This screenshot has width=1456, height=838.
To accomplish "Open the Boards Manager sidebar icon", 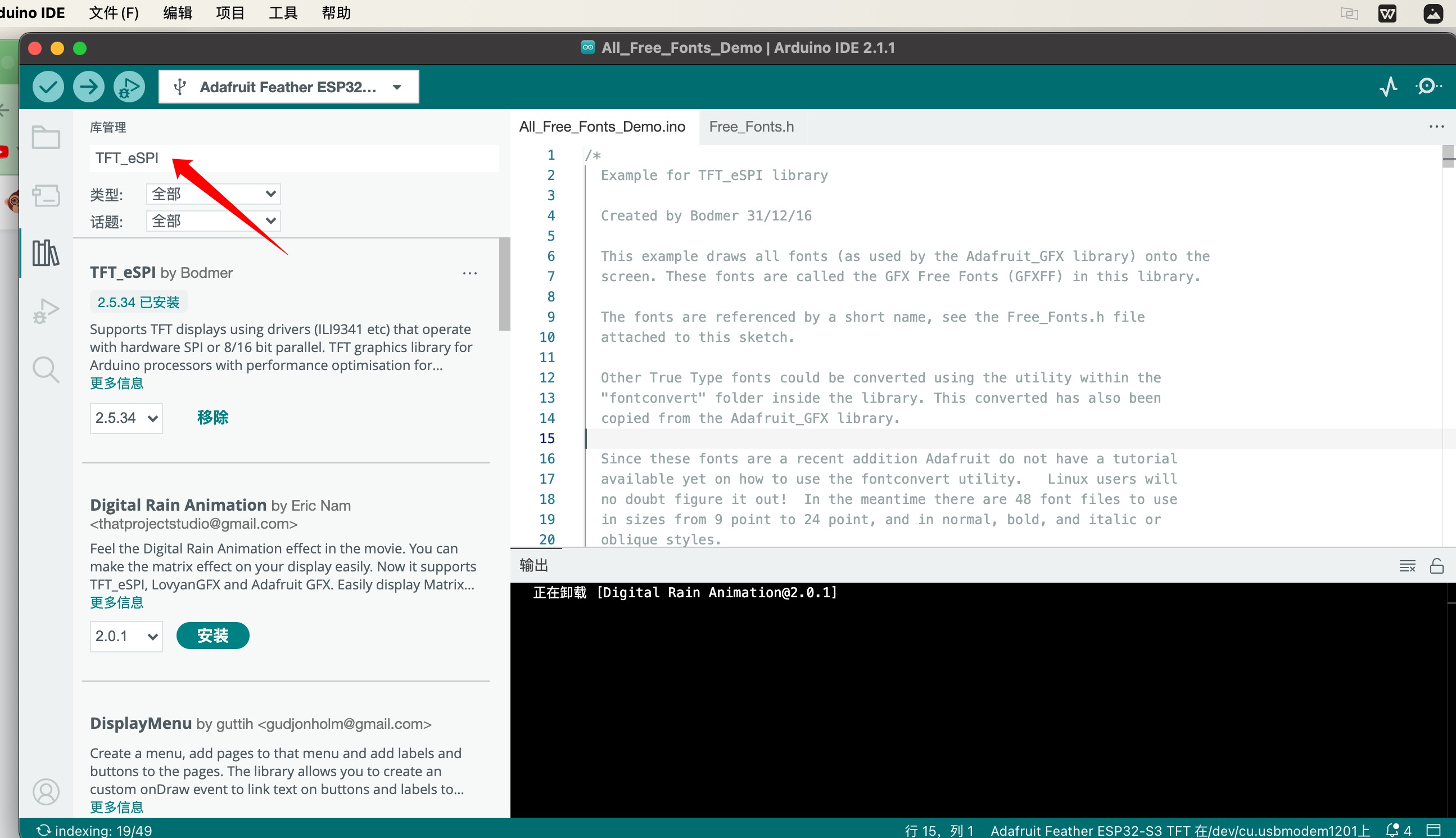I will click(46, 195).
